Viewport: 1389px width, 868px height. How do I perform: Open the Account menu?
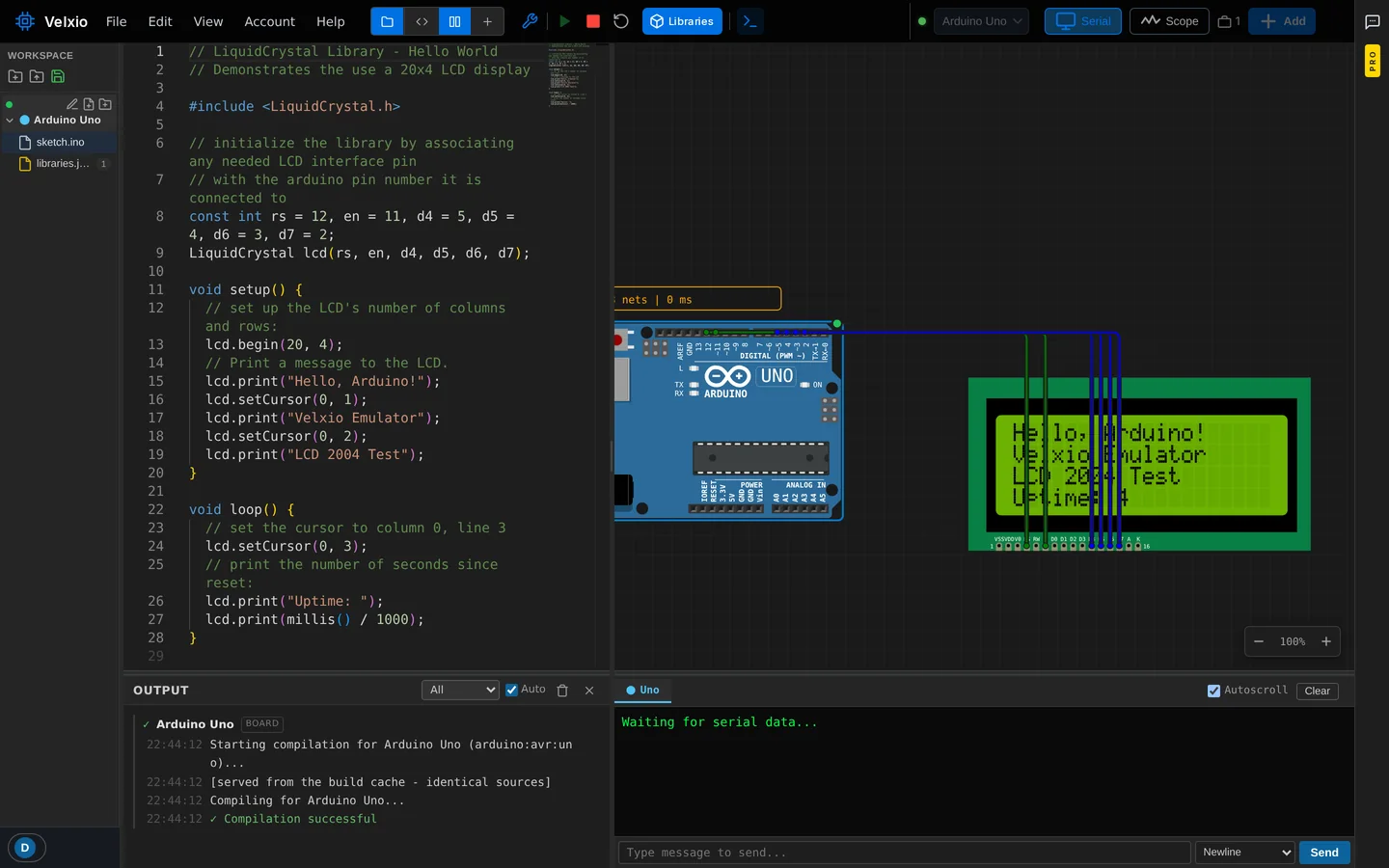pos(270,21)
